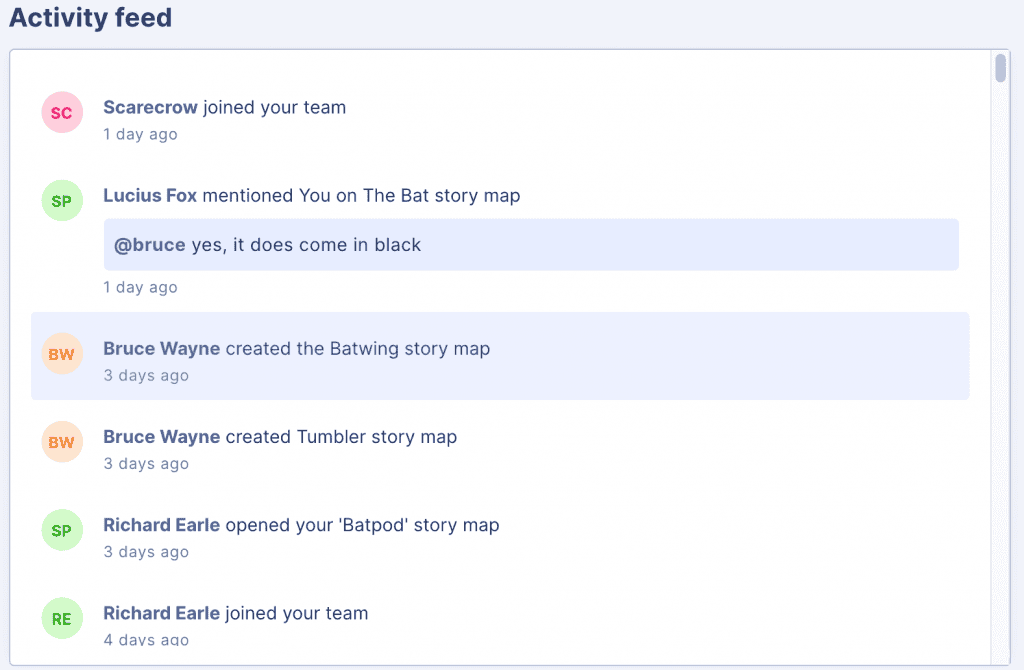Open the Lucius Fox name link
This screenshot has height=670, width=1024.
150,195
